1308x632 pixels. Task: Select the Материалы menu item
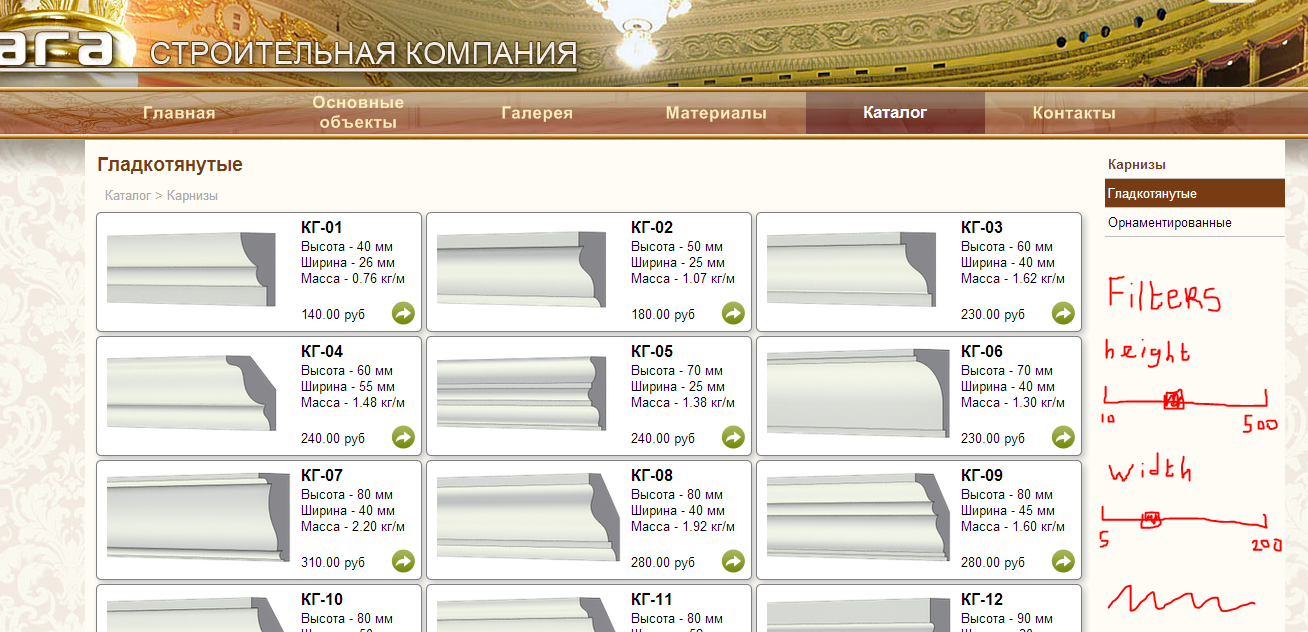coord(716,113)
